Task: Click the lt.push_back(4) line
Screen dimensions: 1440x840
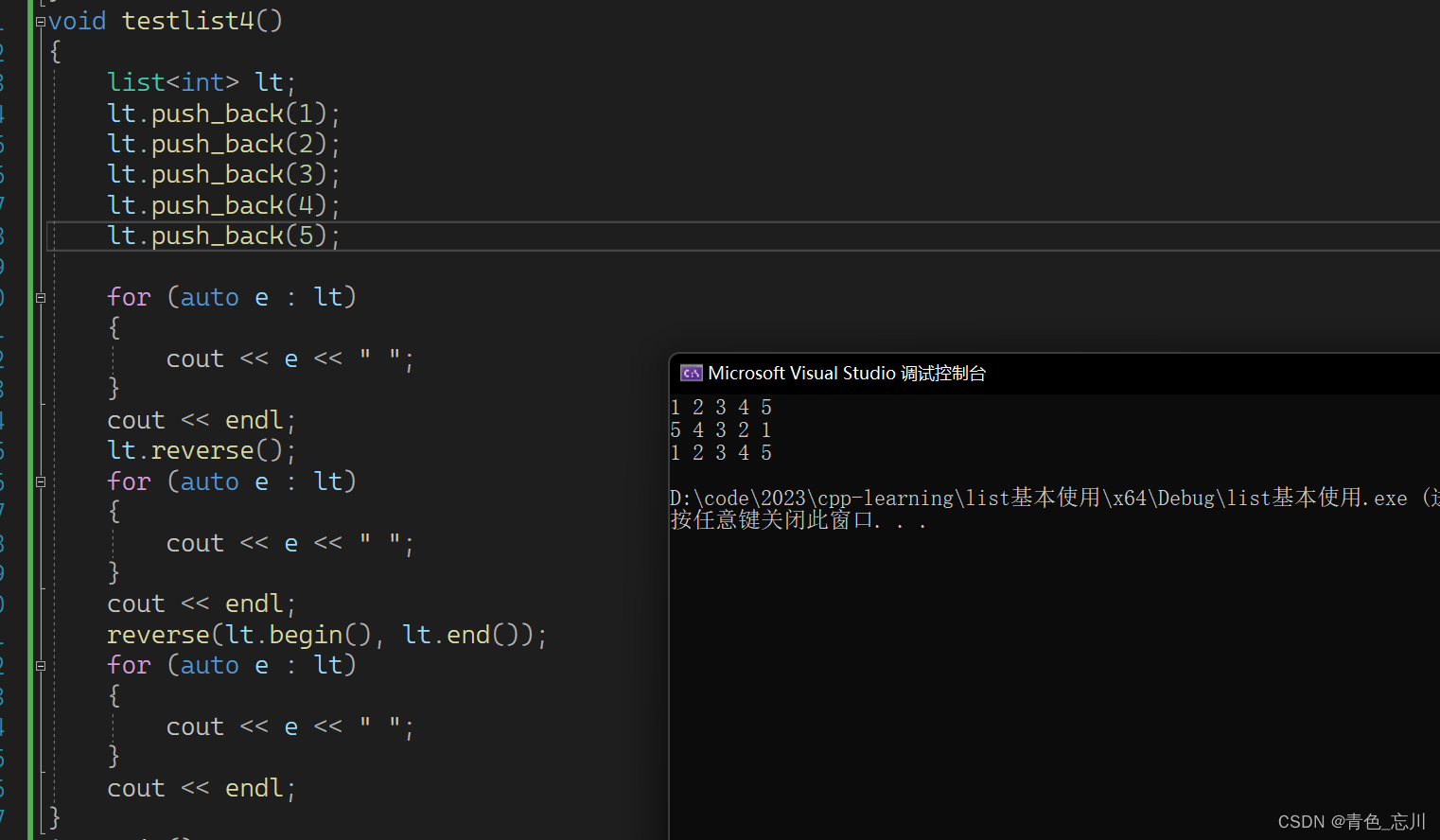Action: pyautogui.click(x=223, y=205)
